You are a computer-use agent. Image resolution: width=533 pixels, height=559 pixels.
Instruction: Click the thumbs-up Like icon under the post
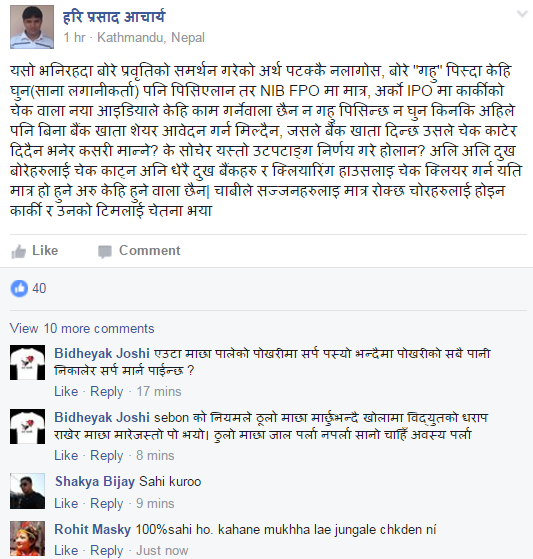coord(19,251)
